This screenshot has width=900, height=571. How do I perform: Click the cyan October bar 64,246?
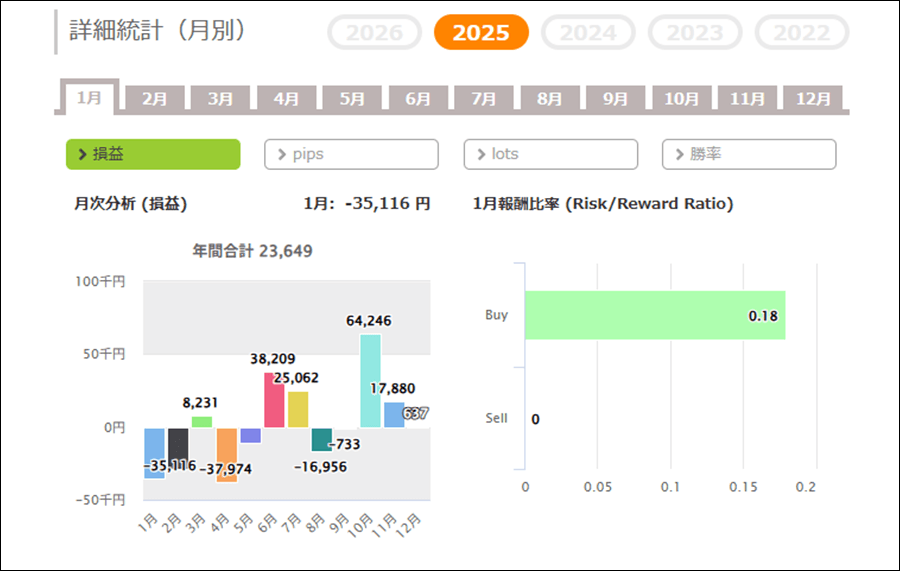coord(370,381)
